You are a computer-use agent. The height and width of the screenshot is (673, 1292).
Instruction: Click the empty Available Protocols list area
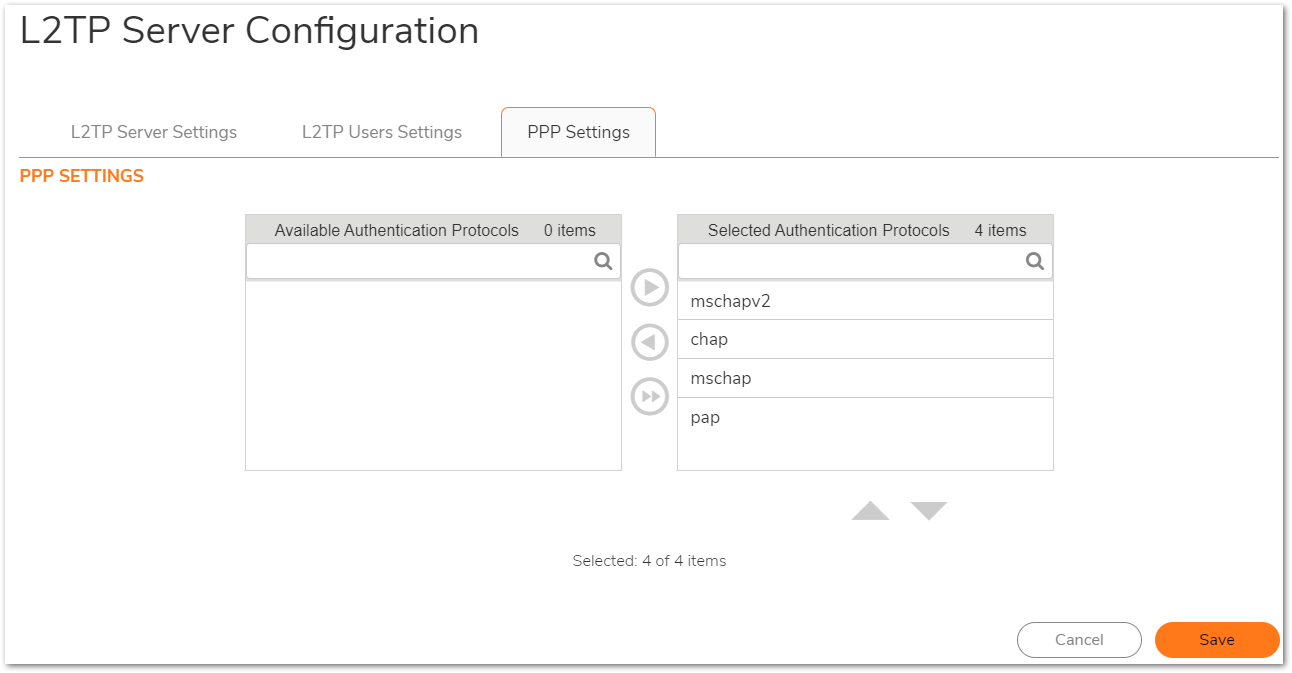tap(433, 375)
